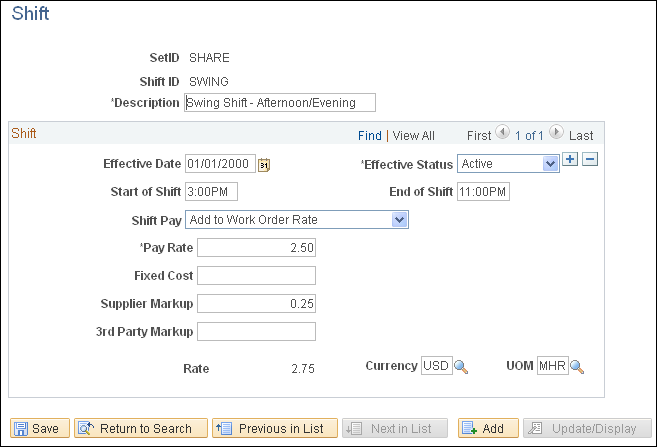Click the empty Fixed Cost field
The image size is (657, 447).
tap(256, 276)
